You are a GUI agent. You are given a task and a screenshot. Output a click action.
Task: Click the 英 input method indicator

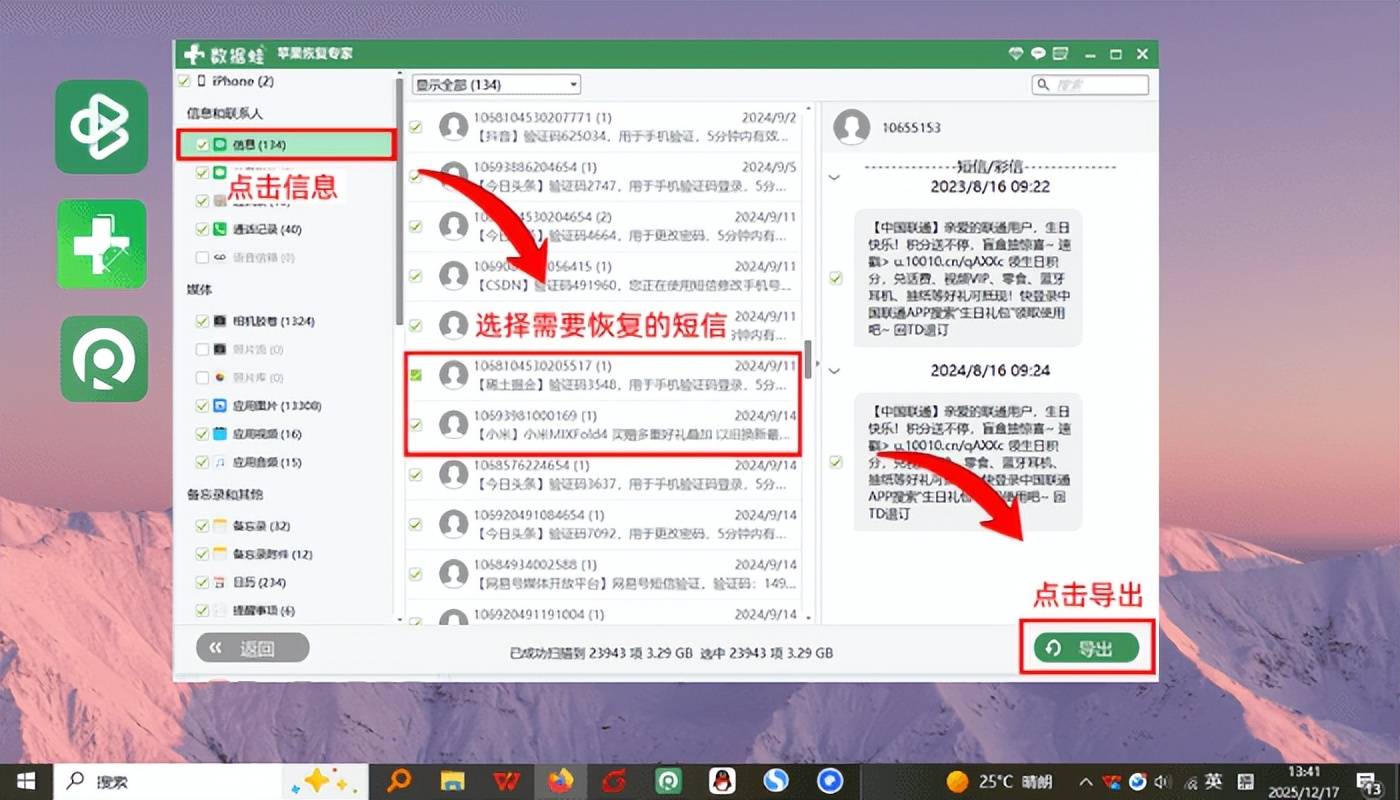(1213, 781)
